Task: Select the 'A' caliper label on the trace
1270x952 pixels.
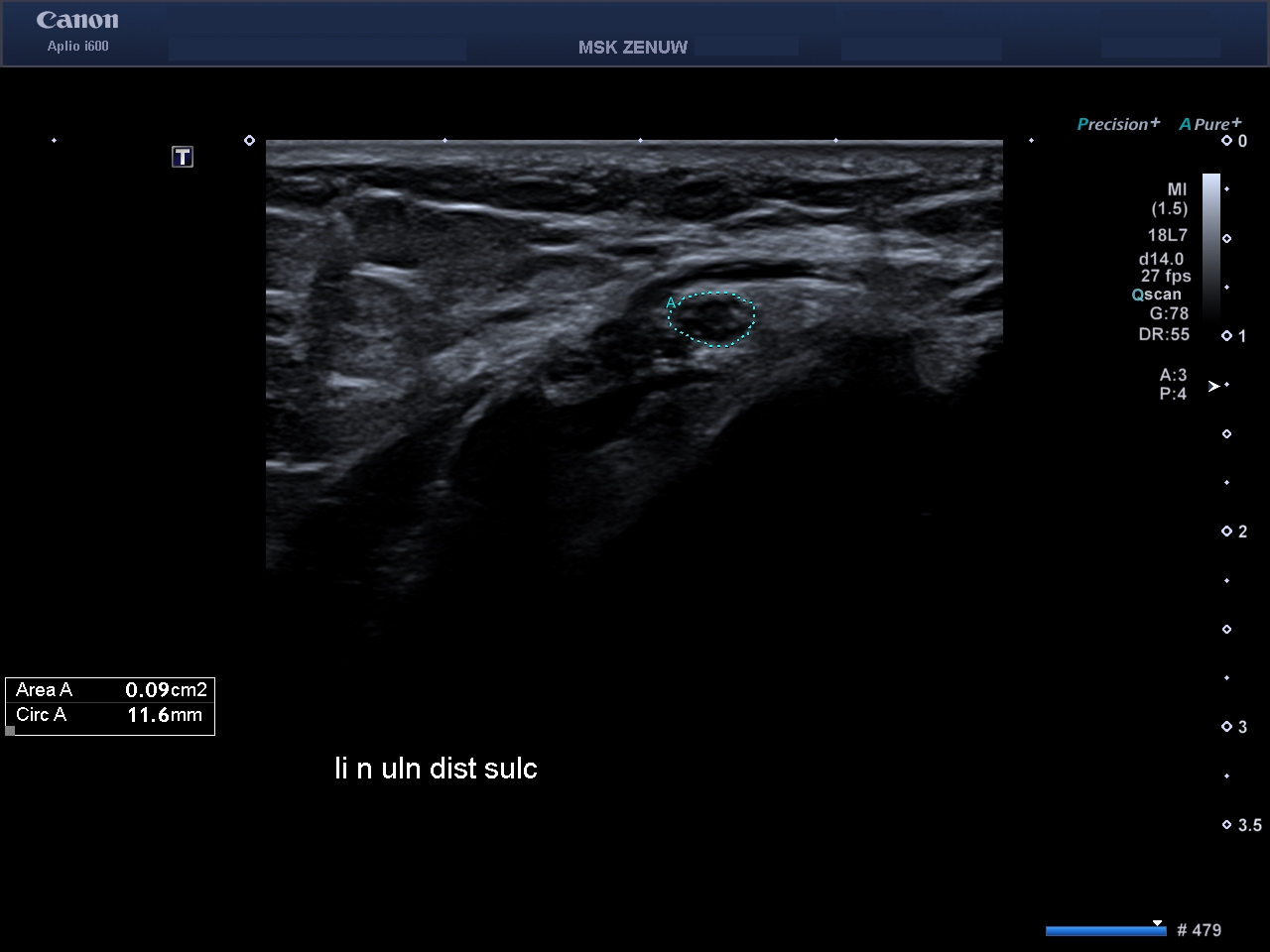Action: tap(671, 302)
